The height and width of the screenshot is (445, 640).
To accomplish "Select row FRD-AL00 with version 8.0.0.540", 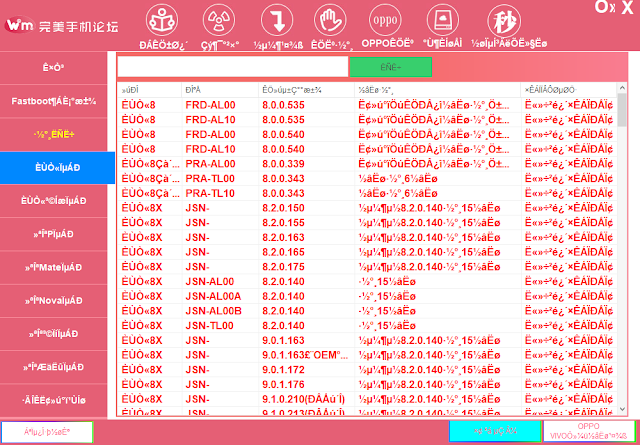I will click(x=367, y=134).
